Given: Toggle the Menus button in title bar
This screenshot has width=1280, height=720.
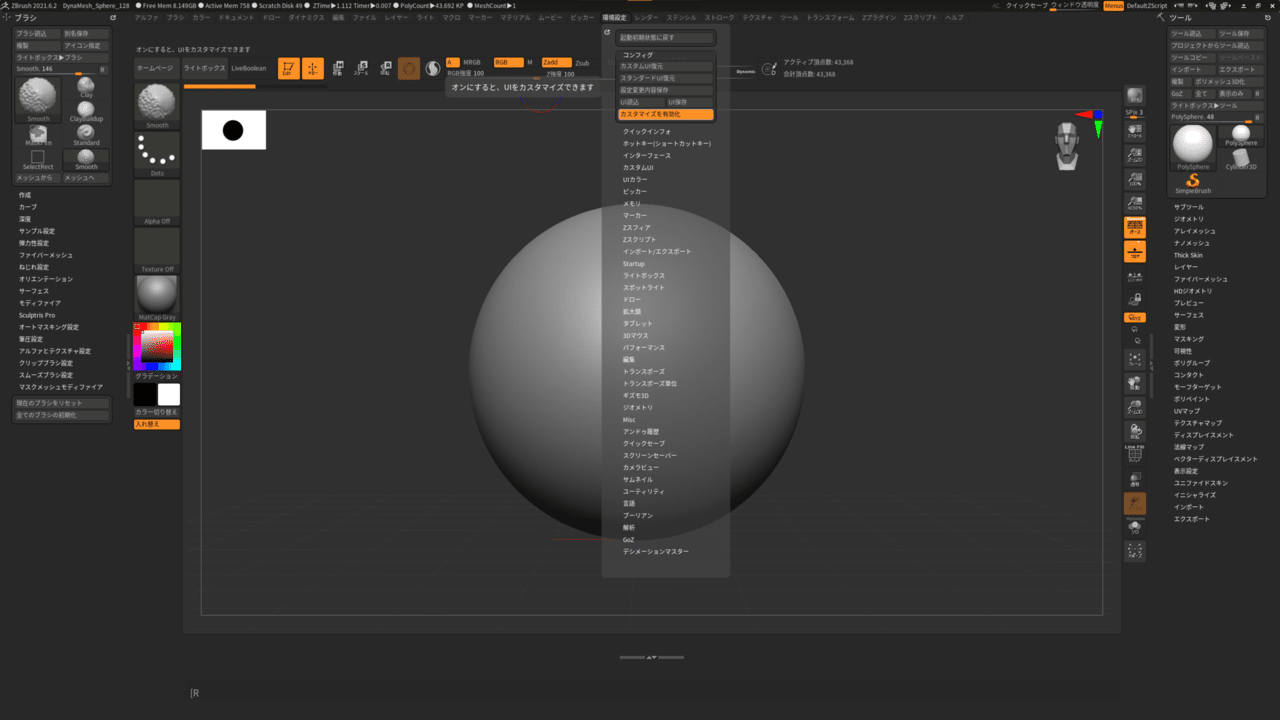Looking at the screenshot, I should 1113,6.
